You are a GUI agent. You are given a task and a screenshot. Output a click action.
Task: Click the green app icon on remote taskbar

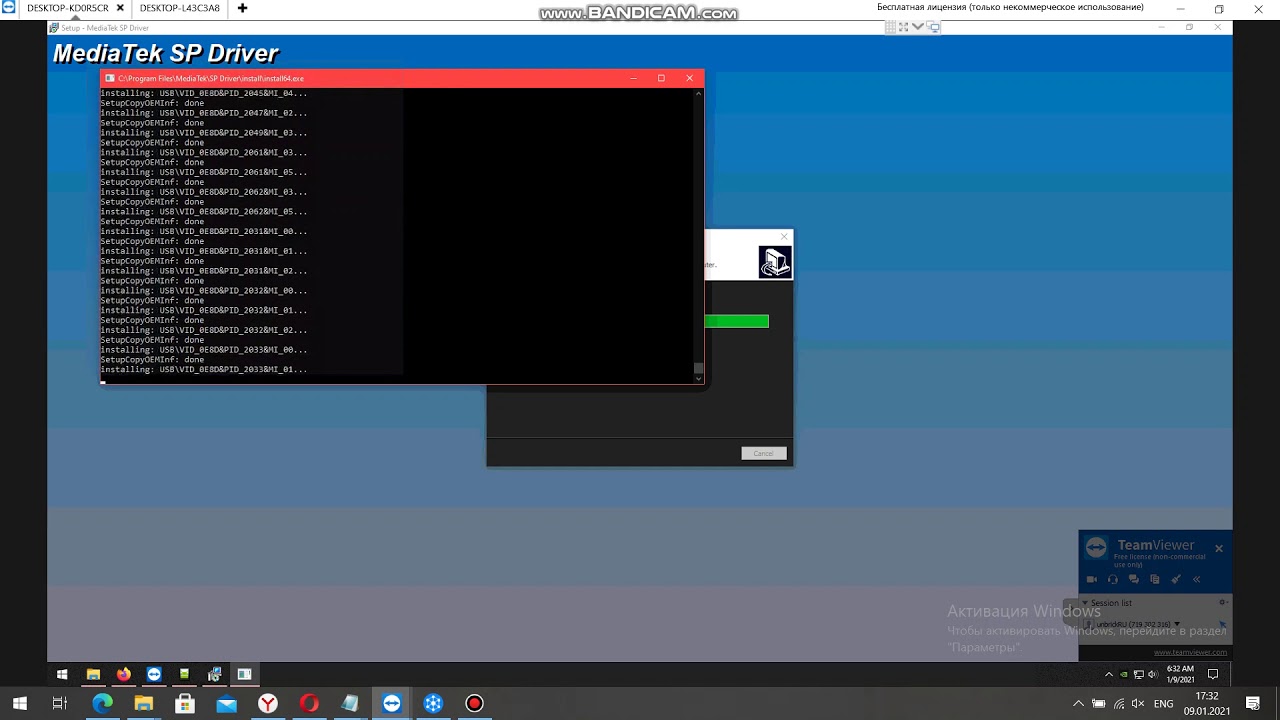click(x=184, y=674)
